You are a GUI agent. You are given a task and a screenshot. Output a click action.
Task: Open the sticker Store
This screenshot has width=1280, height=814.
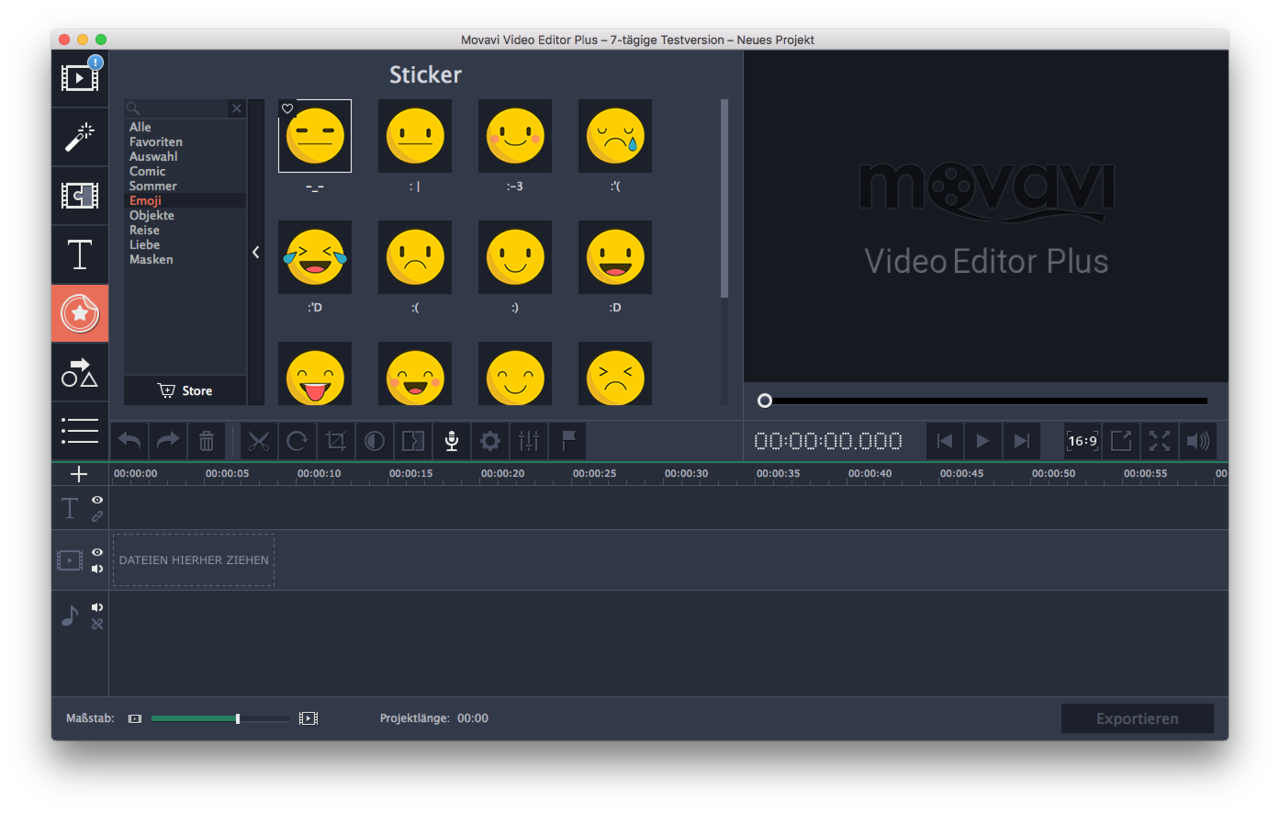[185, 390]
